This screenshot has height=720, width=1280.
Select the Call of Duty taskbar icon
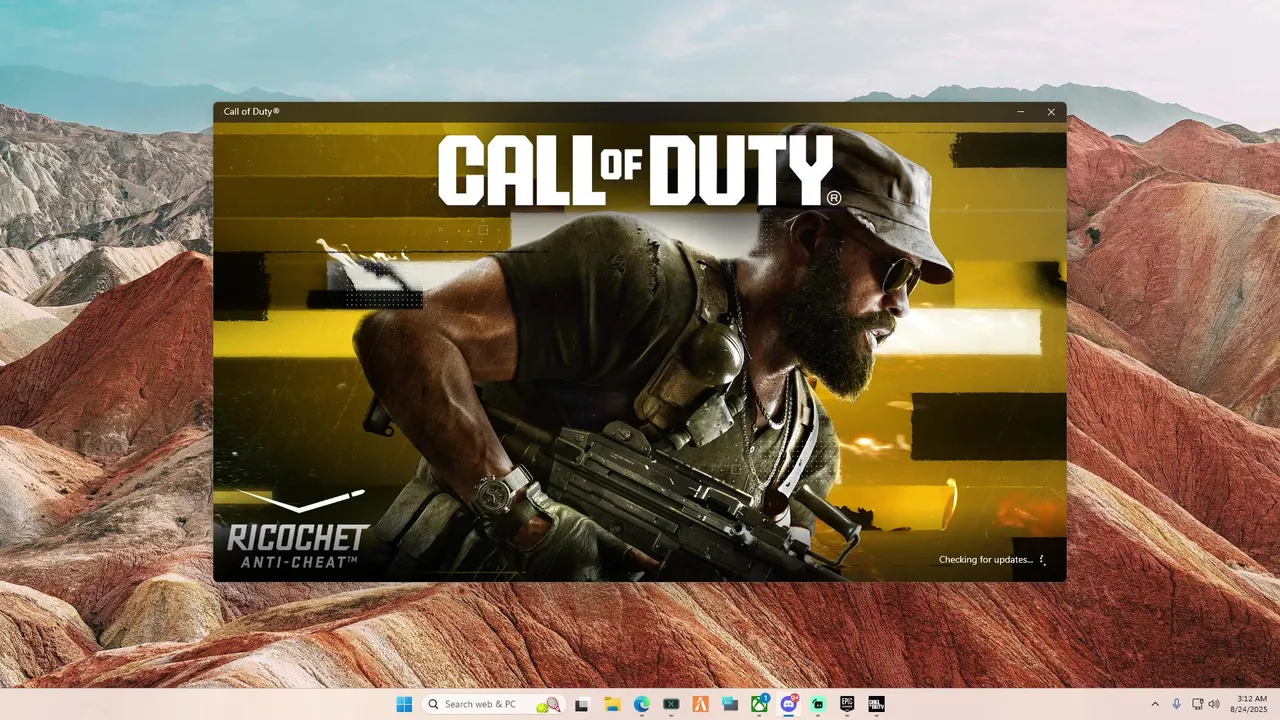(877, 704)
